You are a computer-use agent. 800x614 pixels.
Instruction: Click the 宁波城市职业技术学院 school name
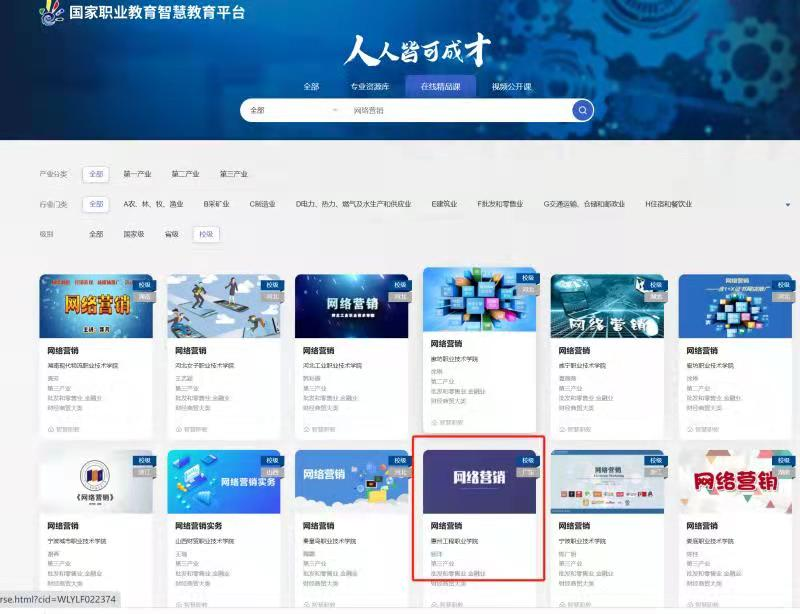click(x=77, y=541)
